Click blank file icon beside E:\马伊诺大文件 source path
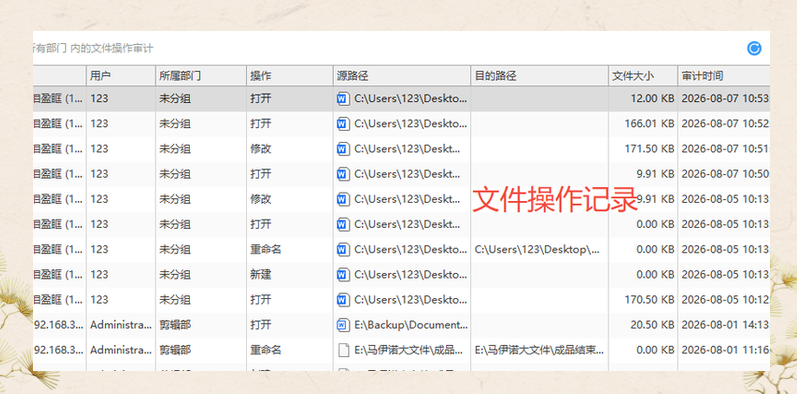The image size is (797, 394). [x=344, y=350]
